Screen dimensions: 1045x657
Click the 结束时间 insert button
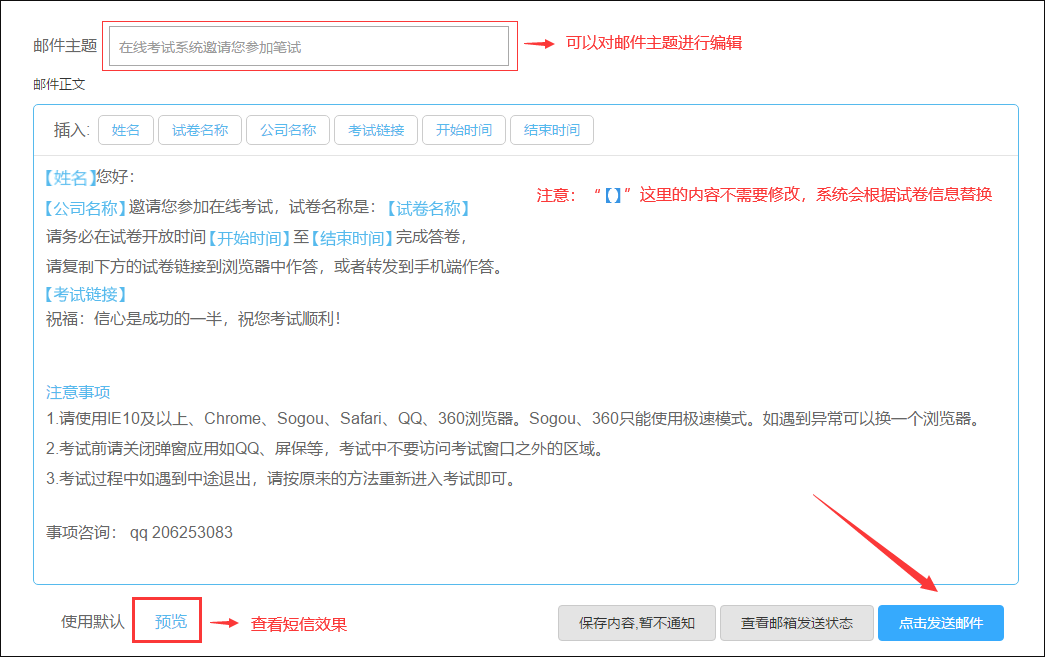552,130
